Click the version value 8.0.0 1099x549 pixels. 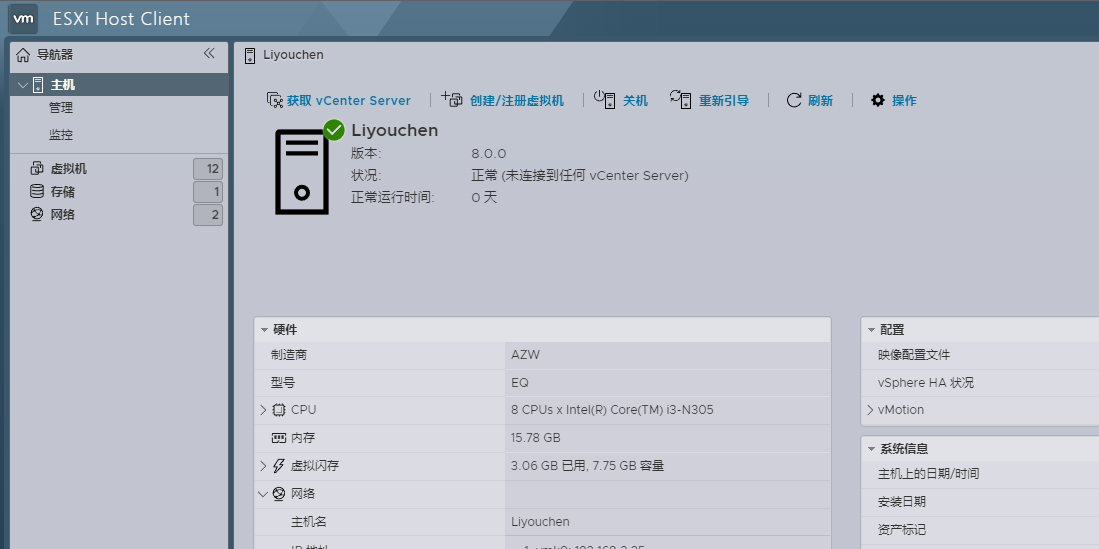(x=489, y=154)
